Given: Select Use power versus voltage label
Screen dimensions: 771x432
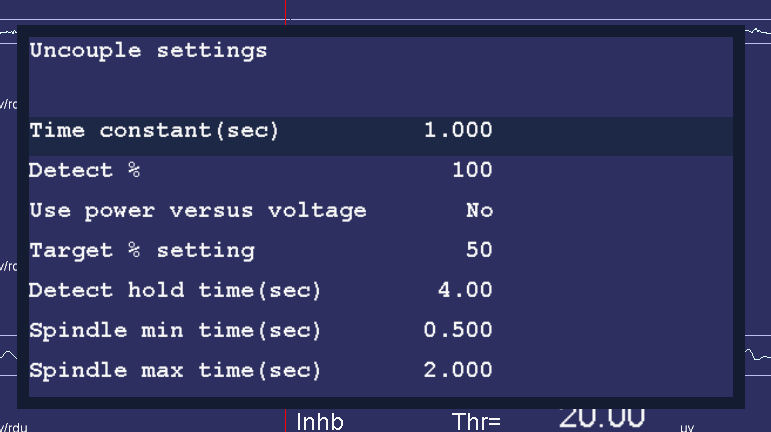Looking at the screenshot, I should [198, 211].
